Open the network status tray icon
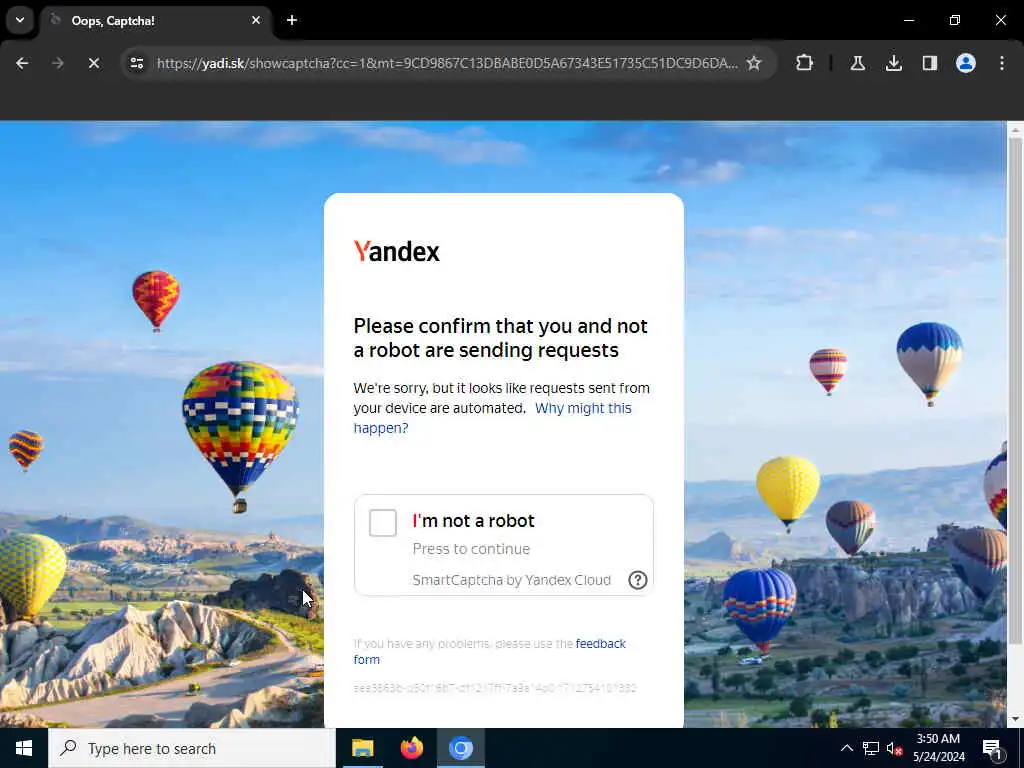This screenshot has height=768, width=1024. point(871,748)
